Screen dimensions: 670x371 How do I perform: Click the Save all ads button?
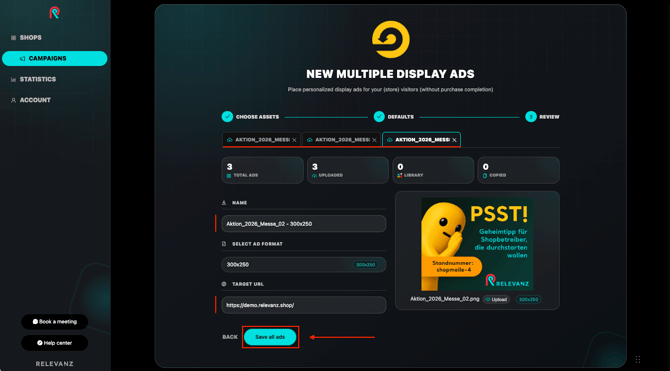click(270, 337)
